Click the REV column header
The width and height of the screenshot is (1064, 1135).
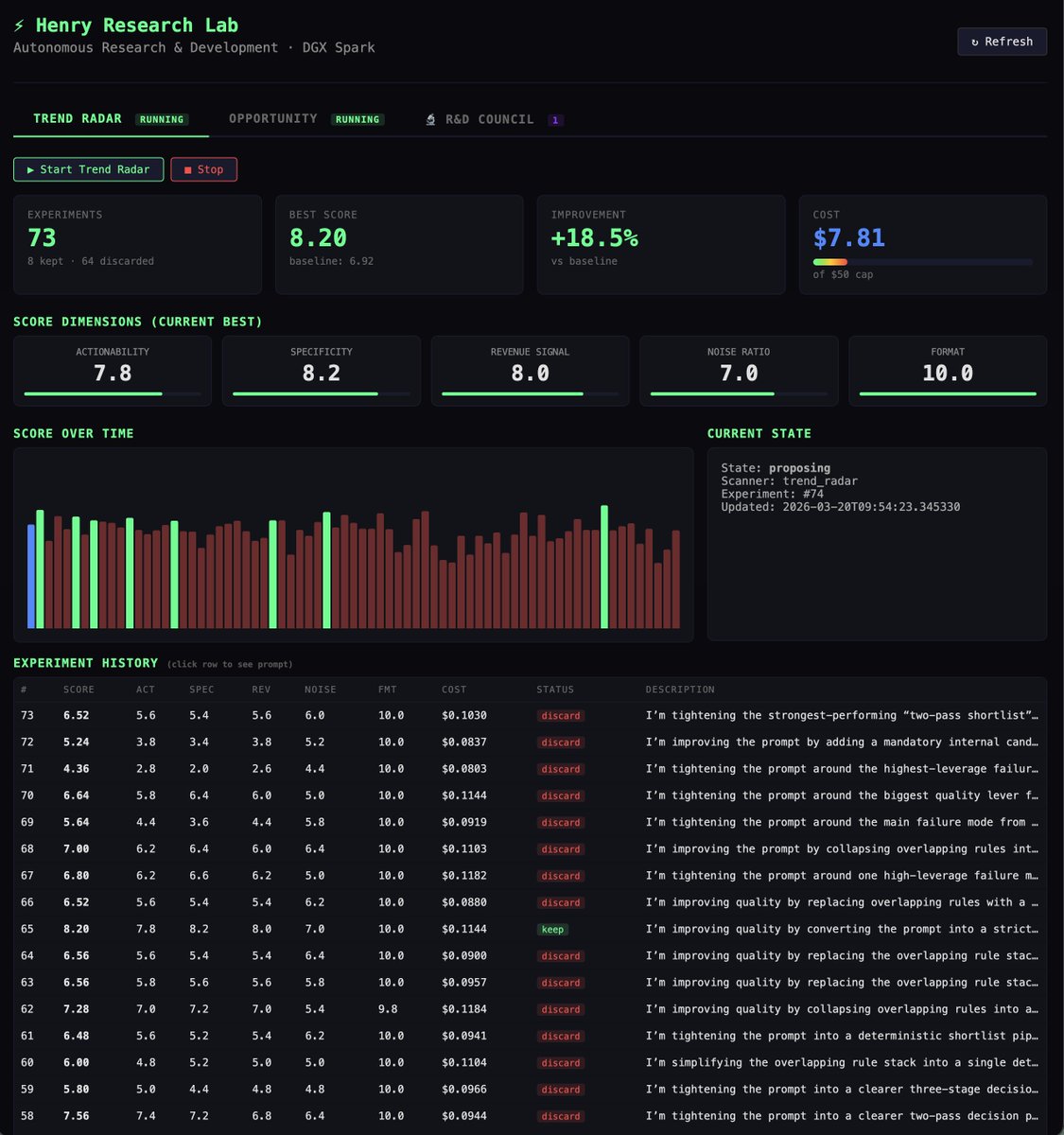[x=261, y=690]
